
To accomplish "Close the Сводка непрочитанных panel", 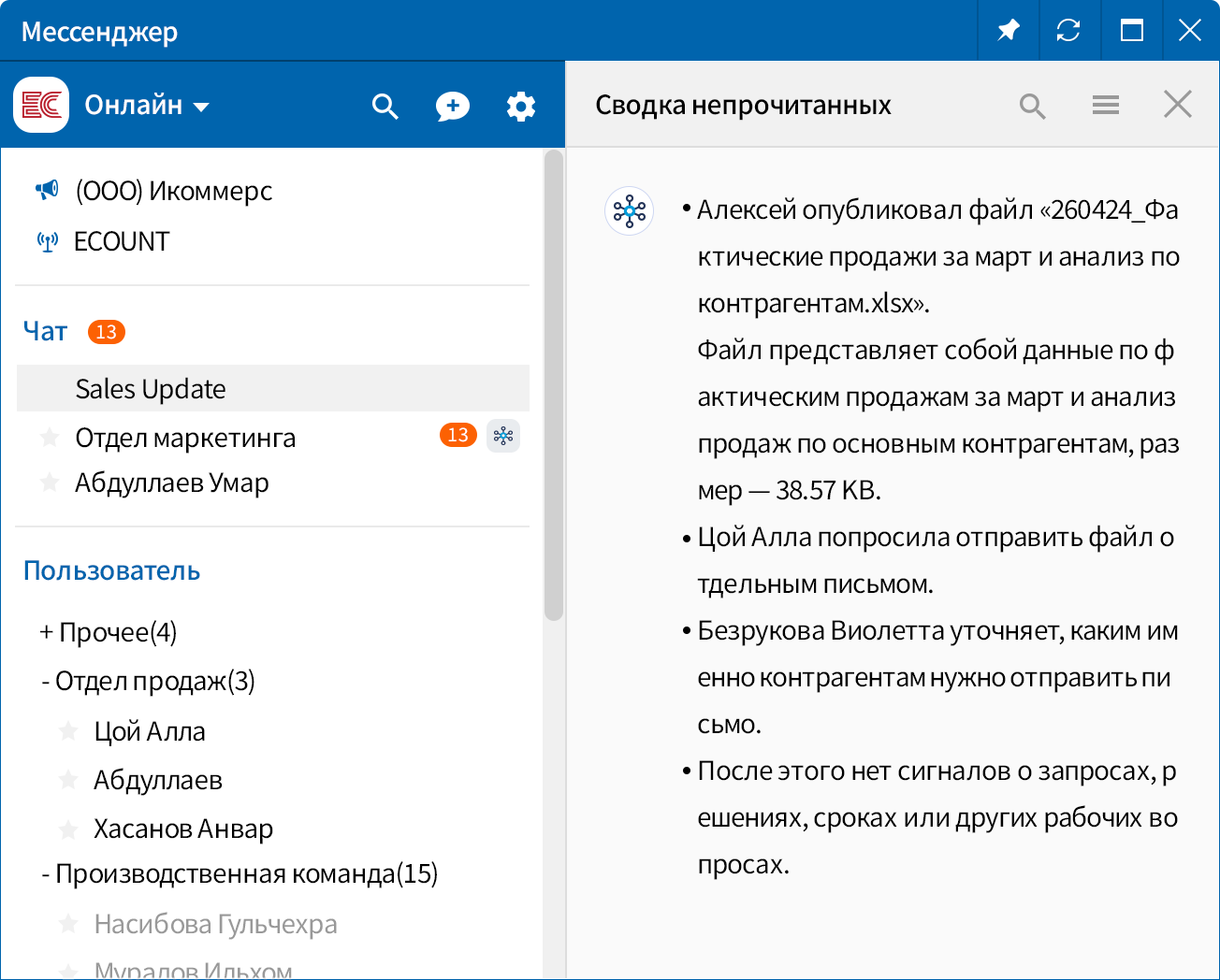I will (1178, 104).
